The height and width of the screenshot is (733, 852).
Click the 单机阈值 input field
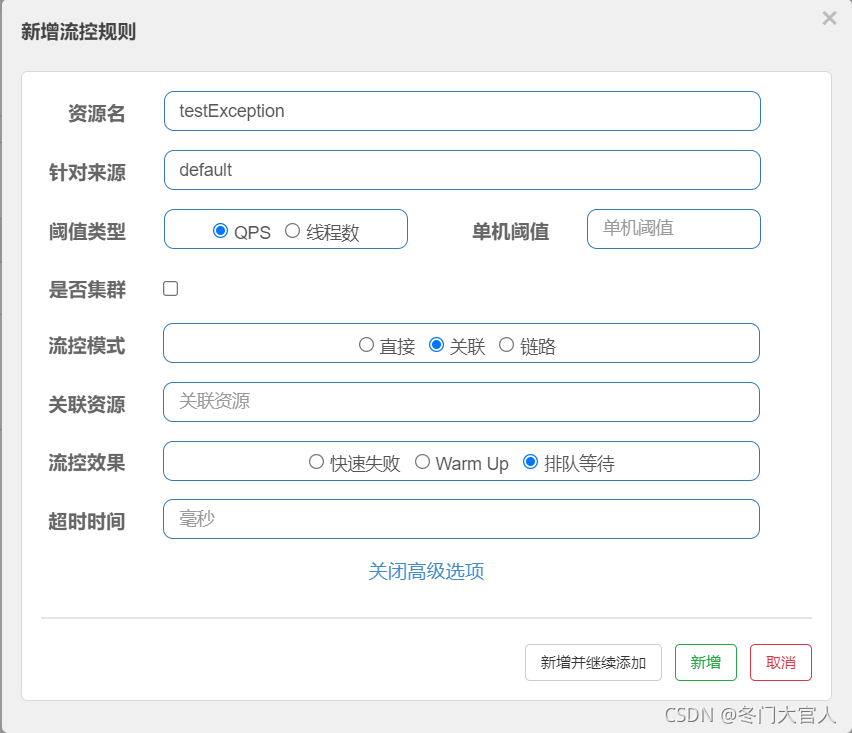tap(673, 229)
